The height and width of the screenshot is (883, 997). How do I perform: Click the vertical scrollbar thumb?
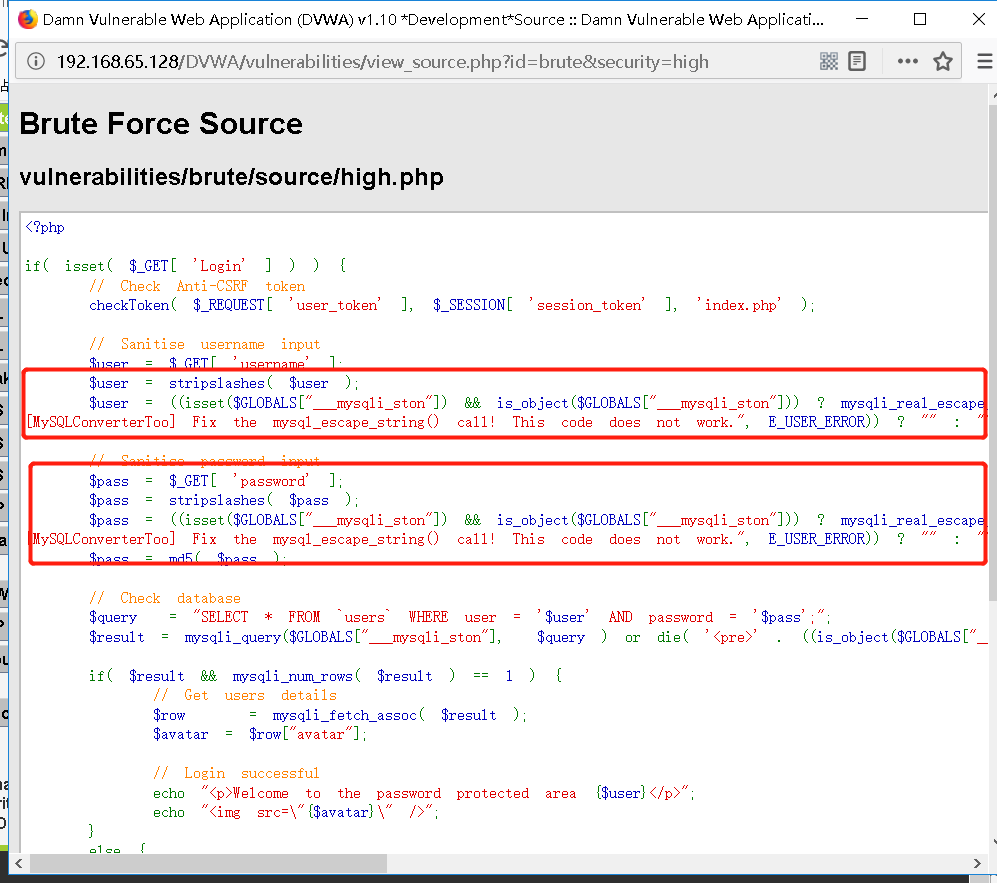click(x=993, y=352)
